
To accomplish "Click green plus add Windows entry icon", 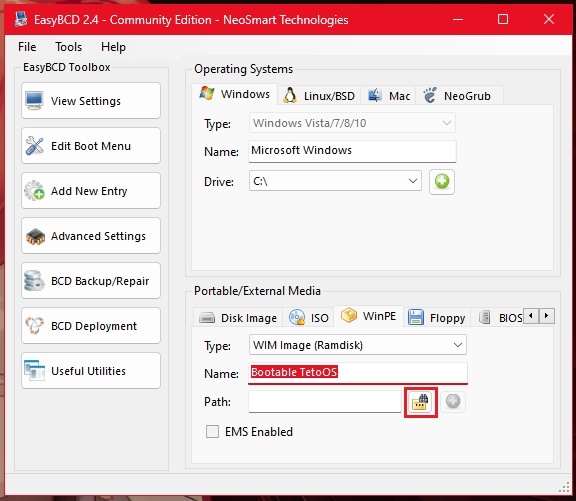I will [x=442, y=181].
